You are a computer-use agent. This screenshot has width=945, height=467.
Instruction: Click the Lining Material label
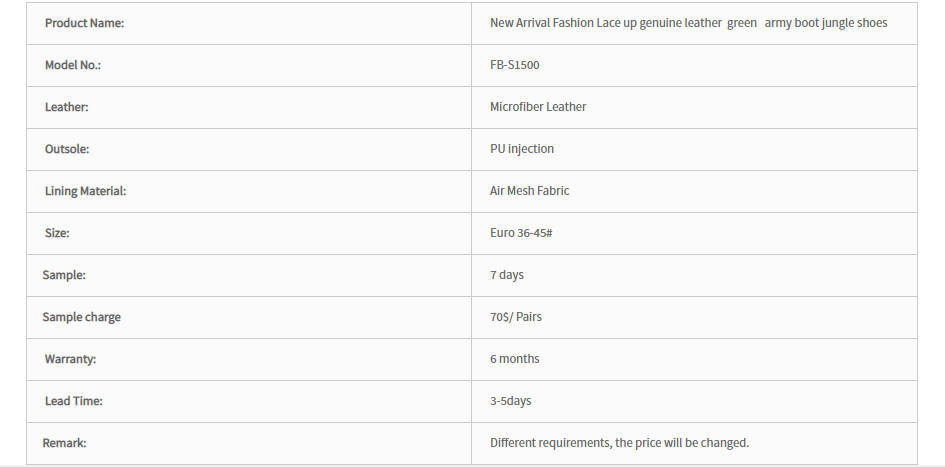pos(86,191)
